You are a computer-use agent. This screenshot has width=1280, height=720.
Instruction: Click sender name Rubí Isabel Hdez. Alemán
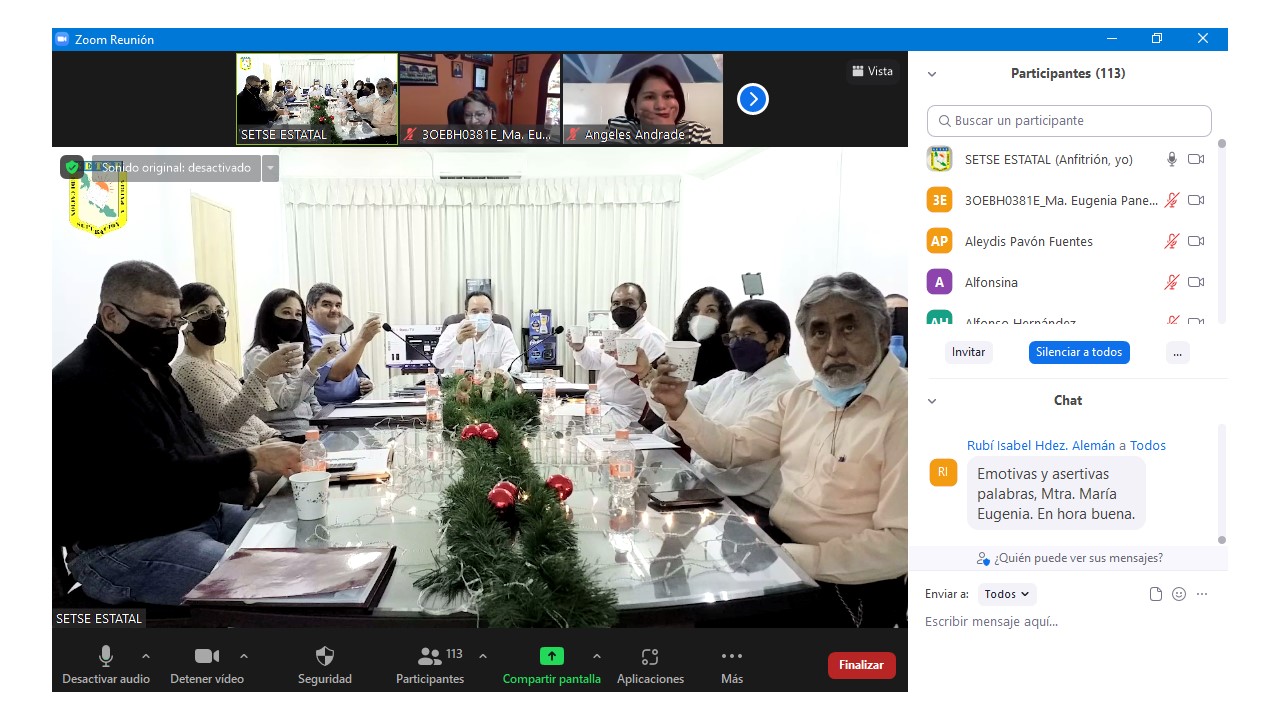click(x=1041, y=446)
